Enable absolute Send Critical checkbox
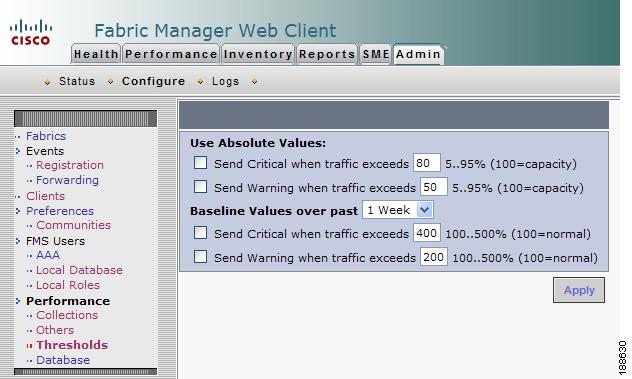 pos(200,163)
